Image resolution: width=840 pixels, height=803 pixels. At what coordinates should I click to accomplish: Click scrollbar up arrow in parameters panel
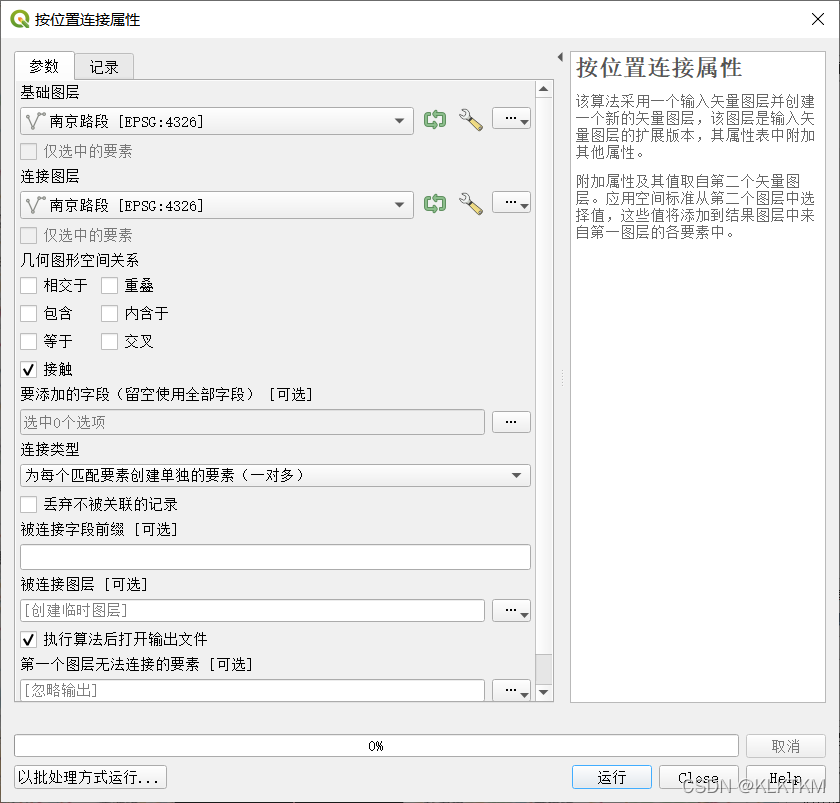tap(544, 89)
